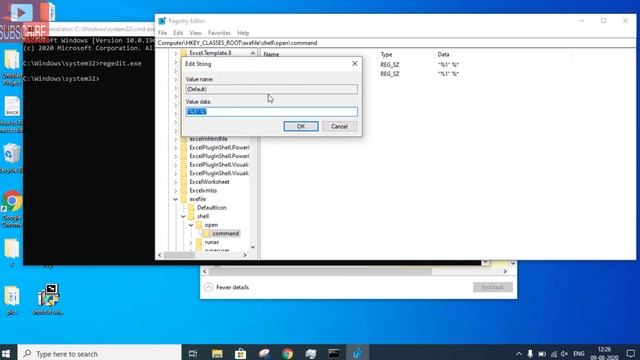This screenshot has height=360, width=640.
Task: Close the Edit String dialog
Action: [x=355, y=64]
